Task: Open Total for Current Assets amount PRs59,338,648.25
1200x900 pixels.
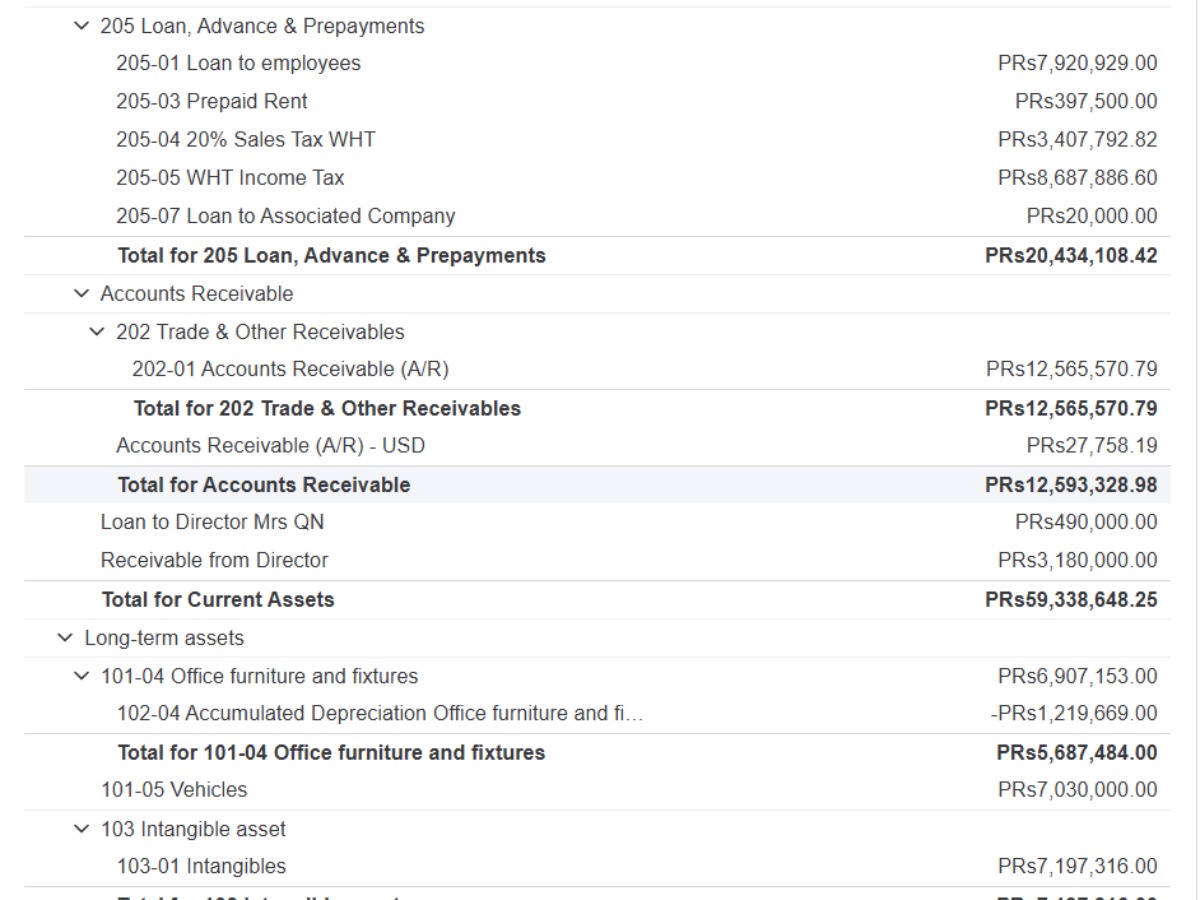Action: 1071,599
